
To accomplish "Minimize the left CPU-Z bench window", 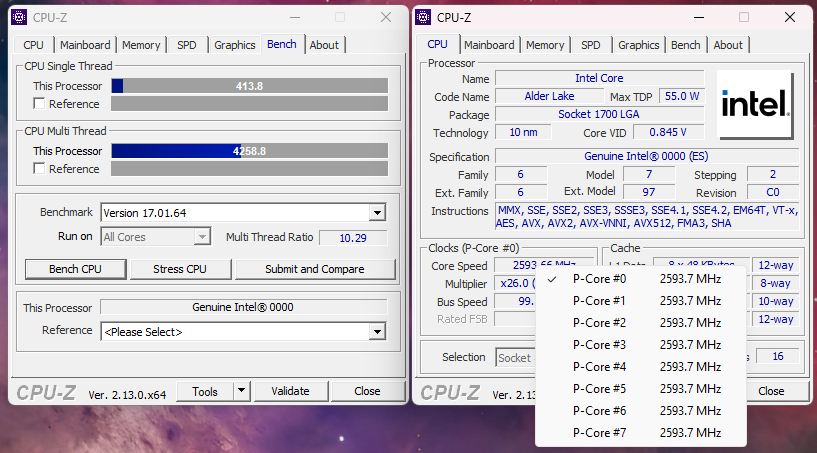I will tap(295, 17).
